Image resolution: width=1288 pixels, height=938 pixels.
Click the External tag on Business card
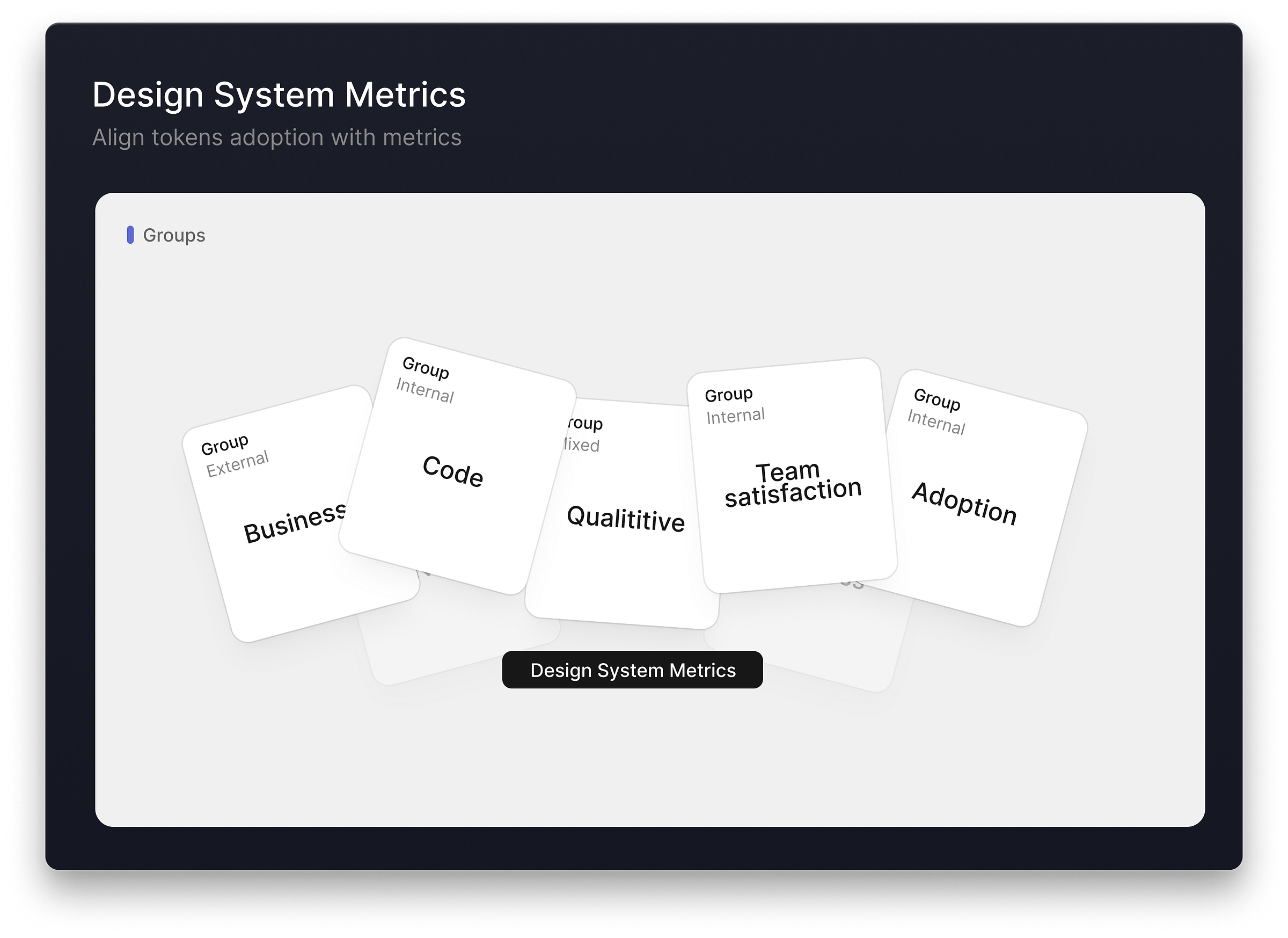(237, 464)
